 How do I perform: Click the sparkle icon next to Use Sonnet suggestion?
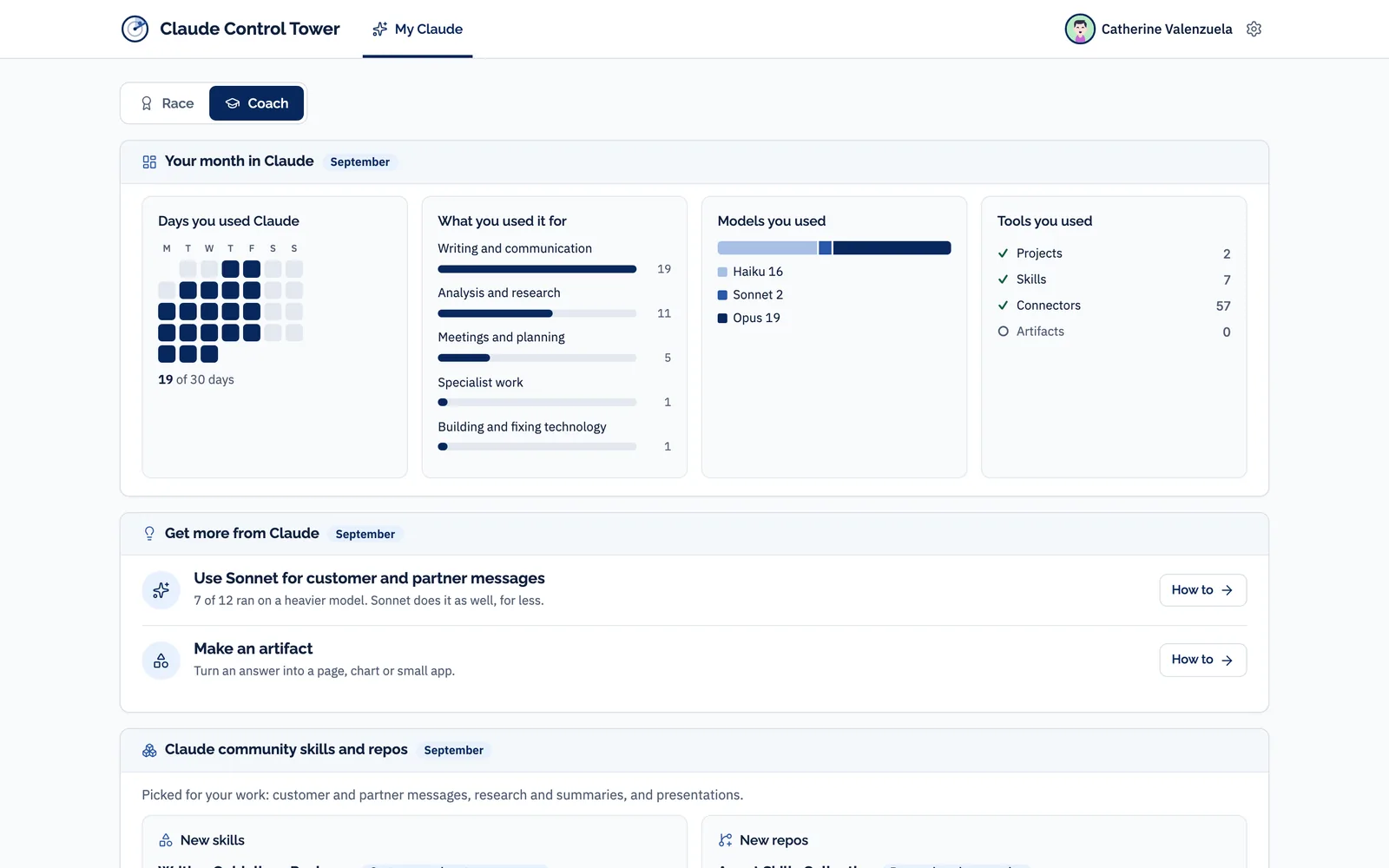tap(161, 590)
